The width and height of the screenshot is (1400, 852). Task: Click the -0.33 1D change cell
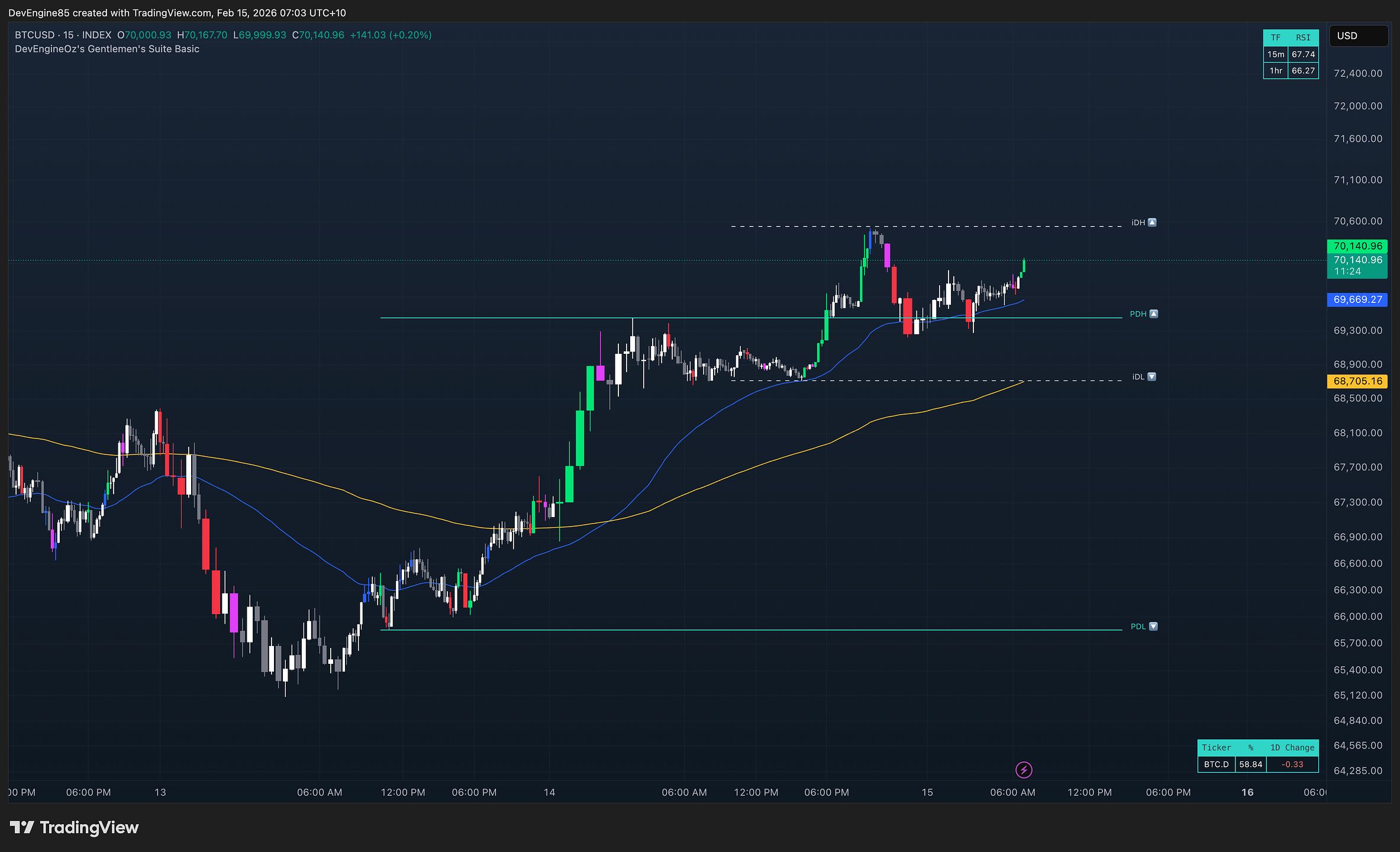pos(1292,764)
